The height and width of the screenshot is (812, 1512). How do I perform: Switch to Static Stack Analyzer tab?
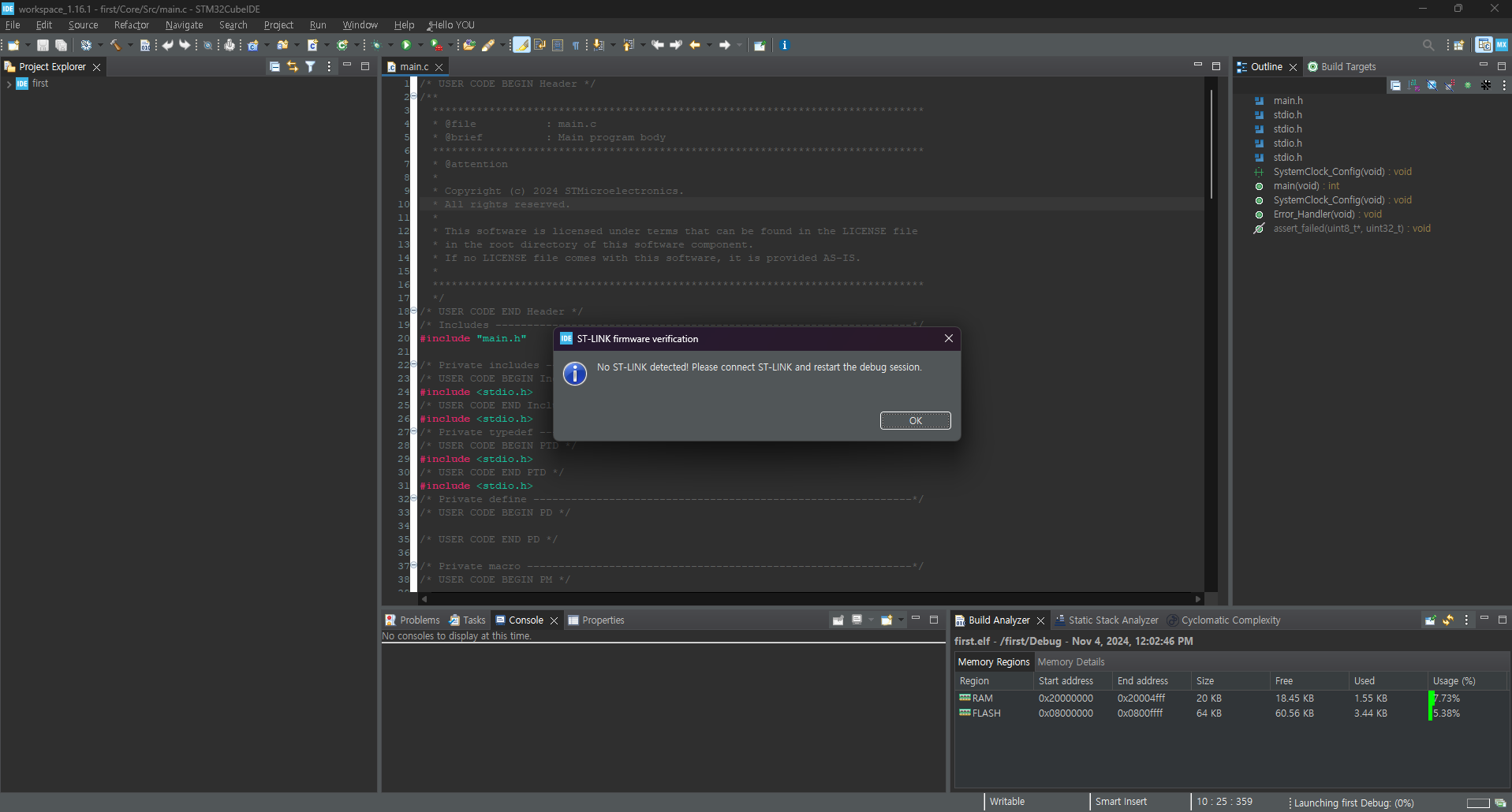1107,620
